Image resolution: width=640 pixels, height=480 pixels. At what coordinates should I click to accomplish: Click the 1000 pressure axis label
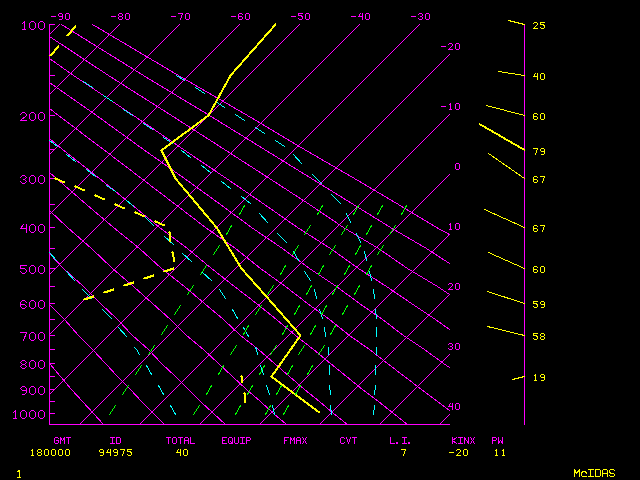(x=29, y=414)
